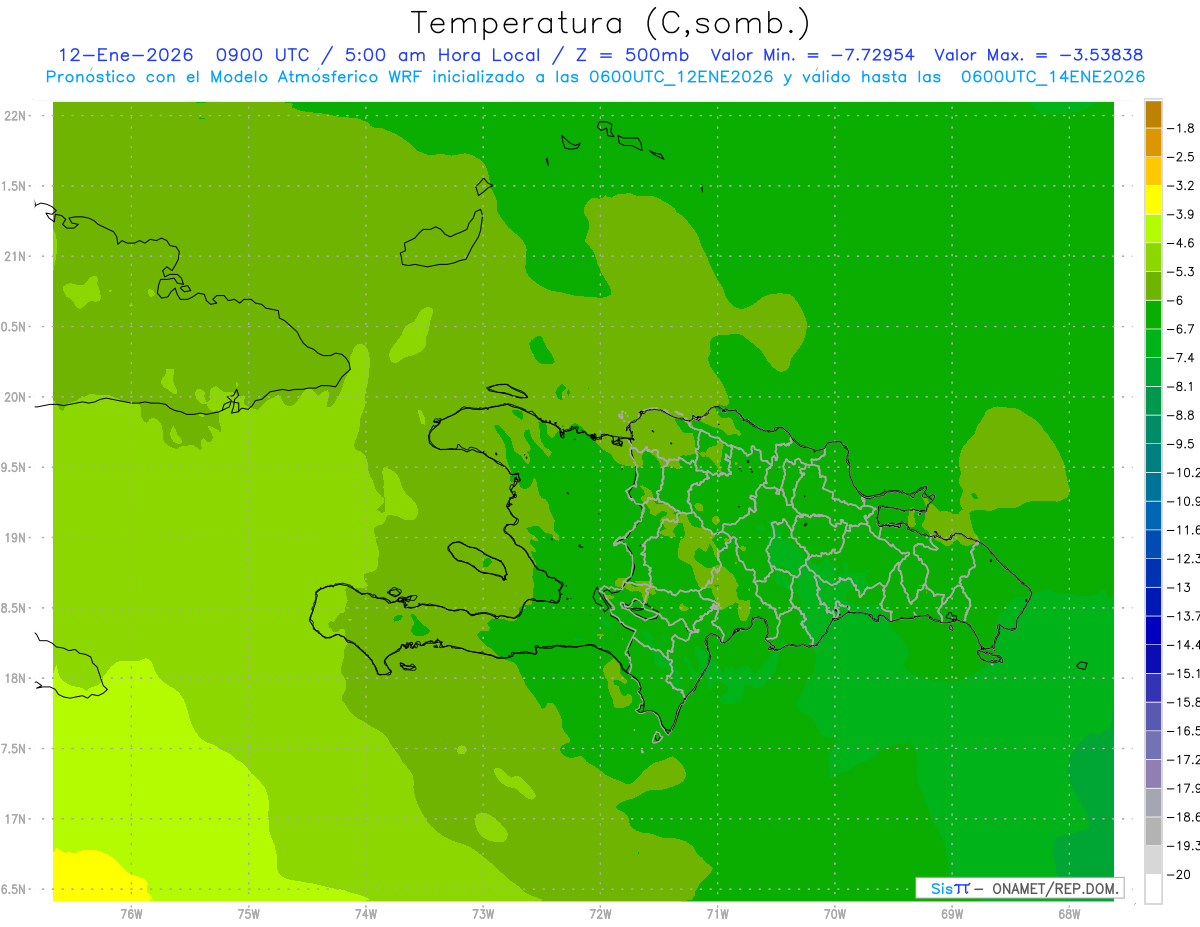1200x927 pixels.
Task: Click the longitude axis label "72W"
Action: click(600, 914)
